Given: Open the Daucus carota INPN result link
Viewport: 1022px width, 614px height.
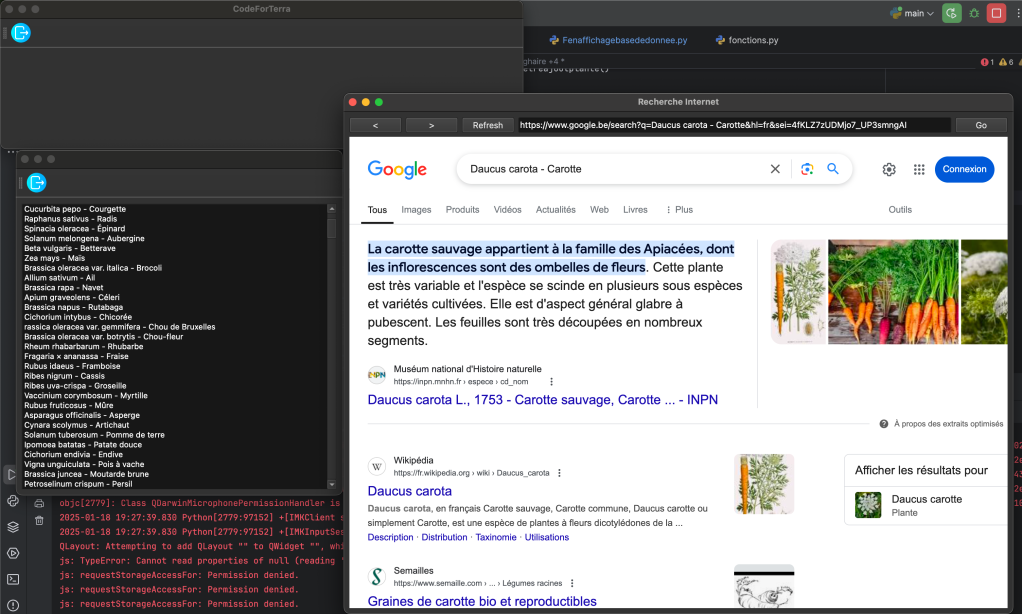Looking at the screenshot, I should (543, 400).
